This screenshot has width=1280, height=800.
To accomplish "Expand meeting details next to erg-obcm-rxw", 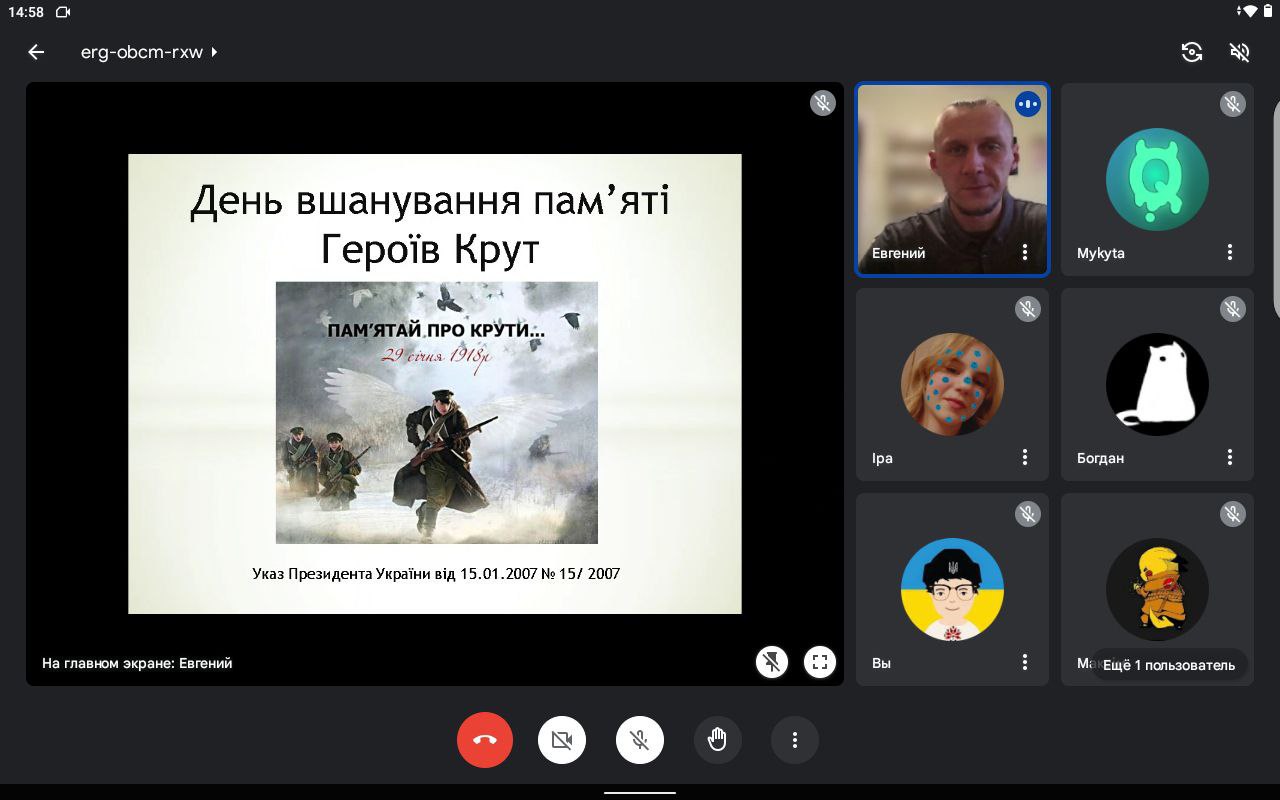I will point(214,52).
